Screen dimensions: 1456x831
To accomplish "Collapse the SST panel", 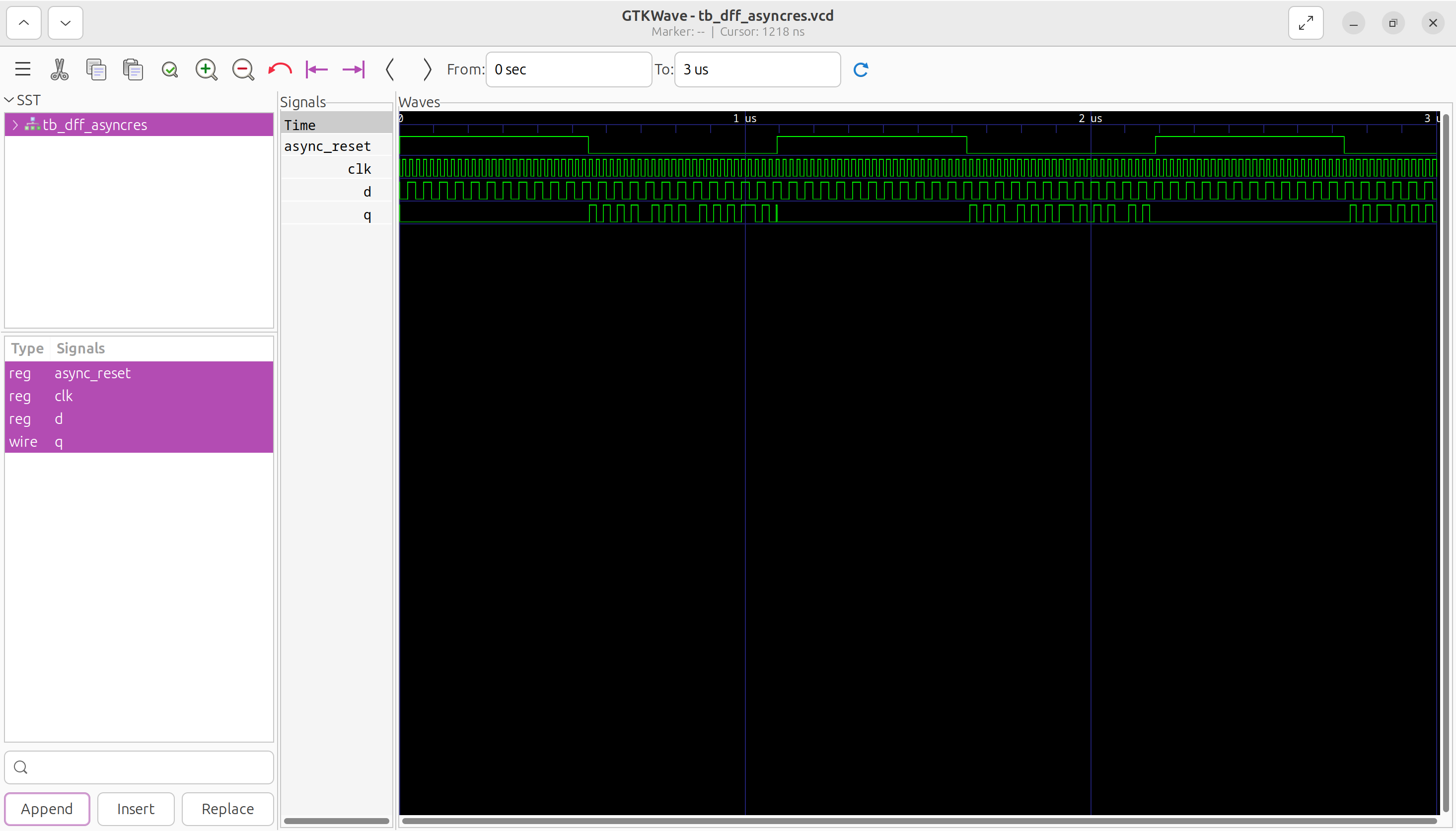I will (x=9, y=100).
